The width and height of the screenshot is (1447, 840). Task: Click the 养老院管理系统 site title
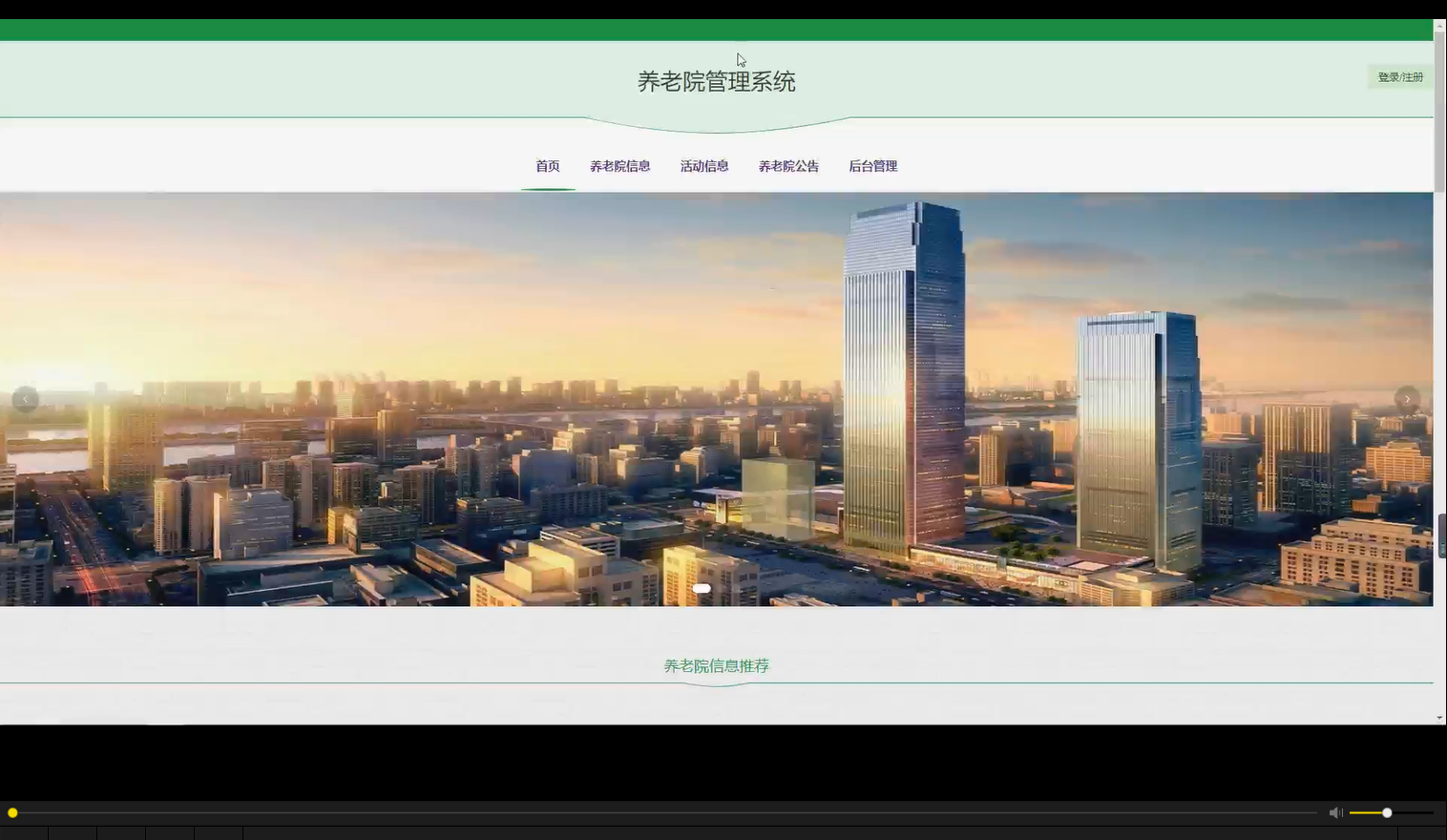click(717, 81)
